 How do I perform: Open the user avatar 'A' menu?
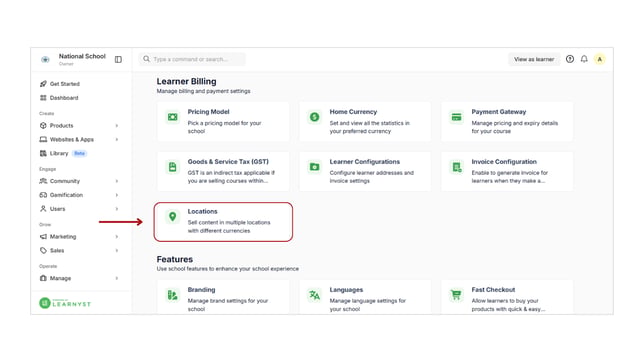pyautogui.click(x=600, y=59)
